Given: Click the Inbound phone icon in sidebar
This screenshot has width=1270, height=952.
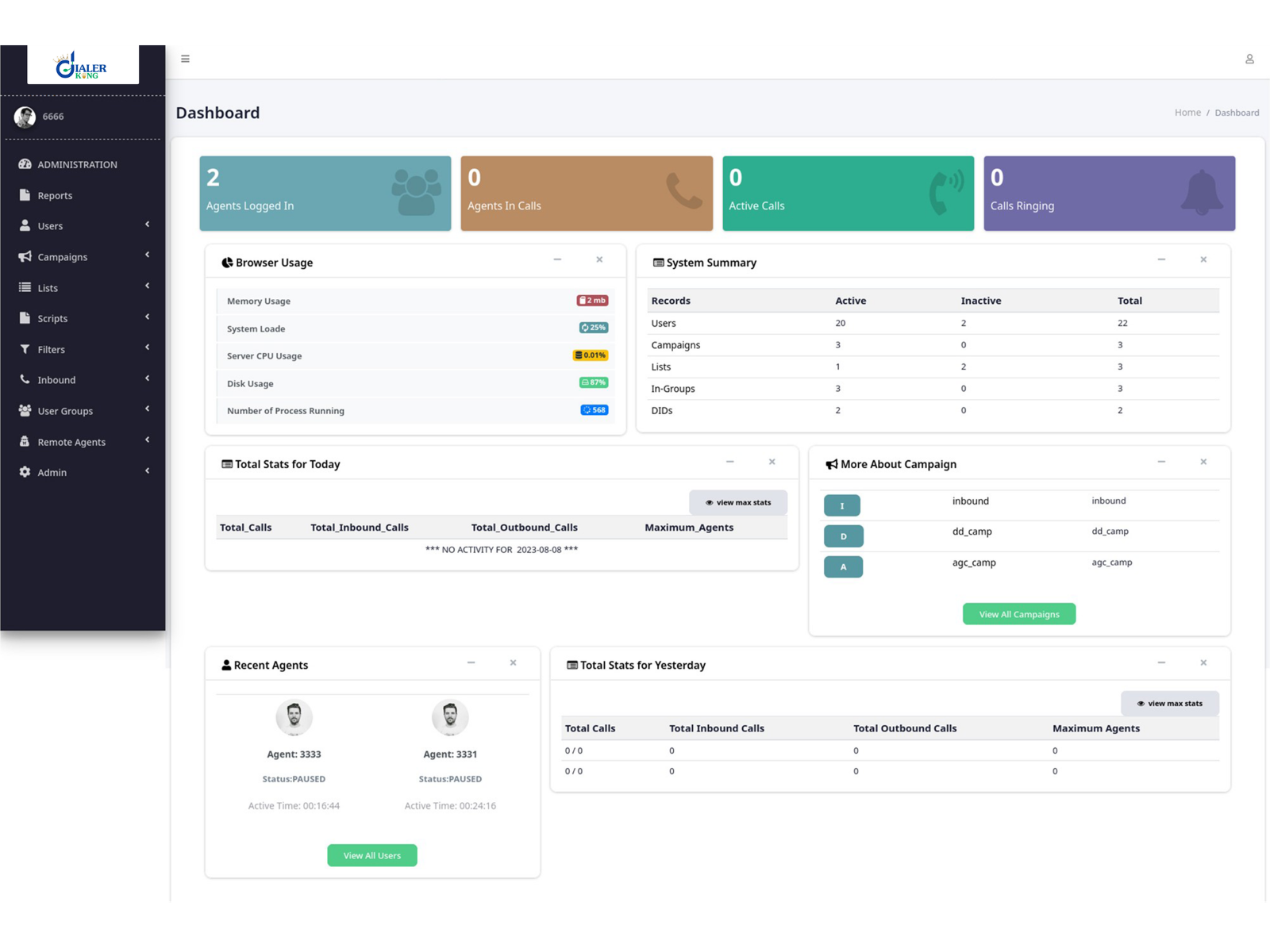Looking at the screenshot, I should click(x=24, y=379).
